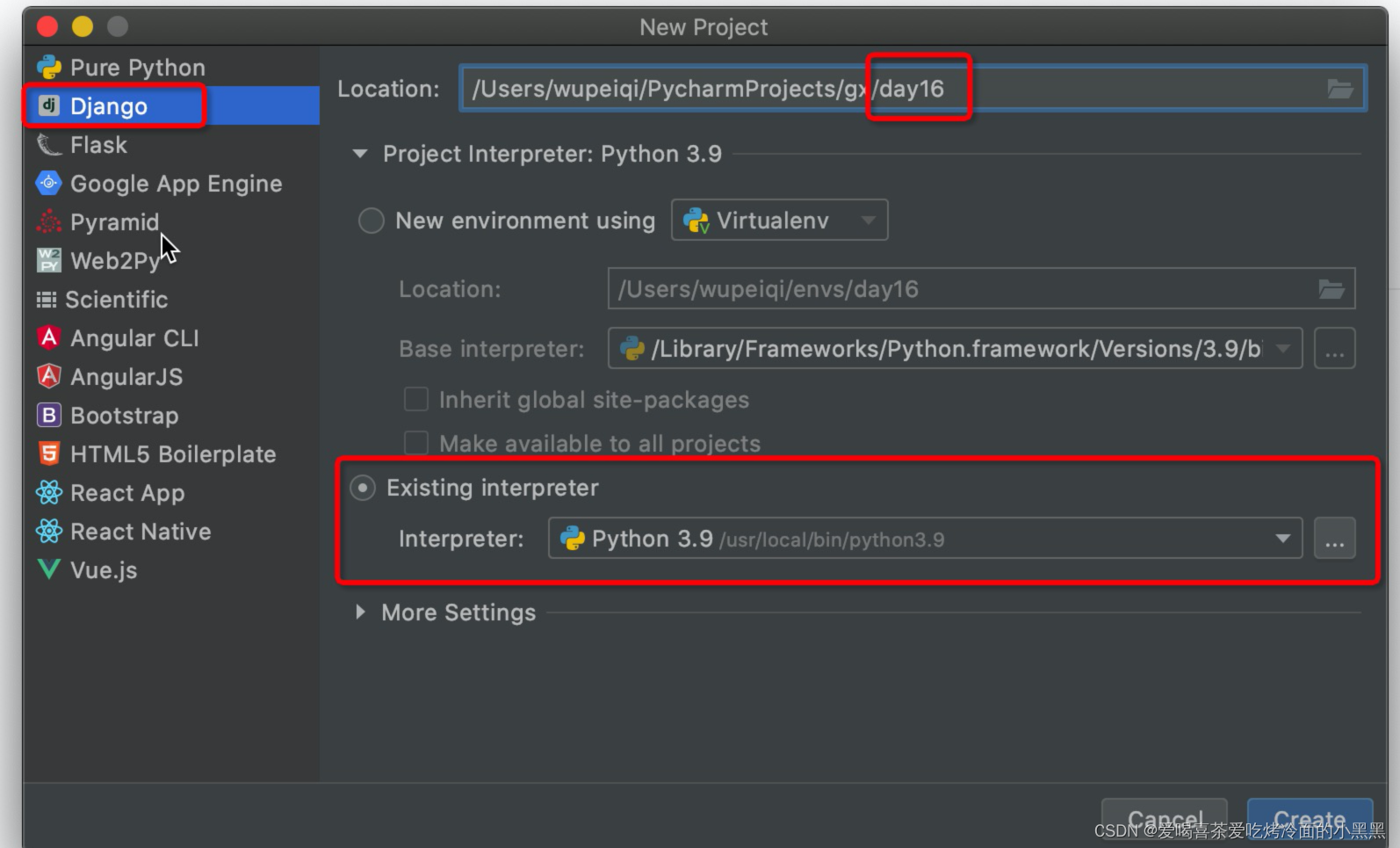Choose Vue.js project type
The height and width of the screenshot is (848, 1400).
tap(104, 570)
